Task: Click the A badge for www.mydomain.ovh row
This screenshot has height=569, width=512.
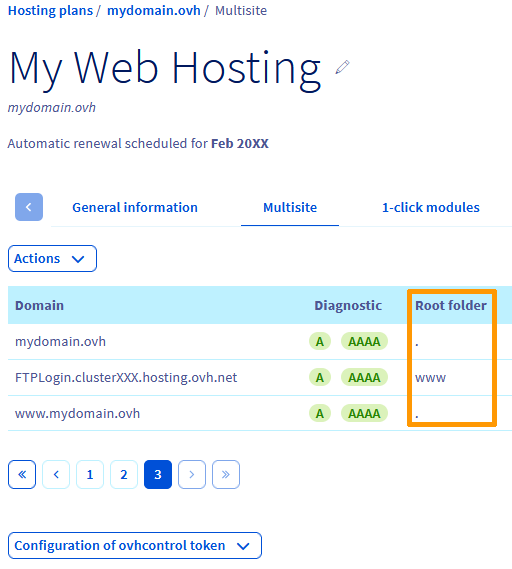Action: click(x=320, y=413)
